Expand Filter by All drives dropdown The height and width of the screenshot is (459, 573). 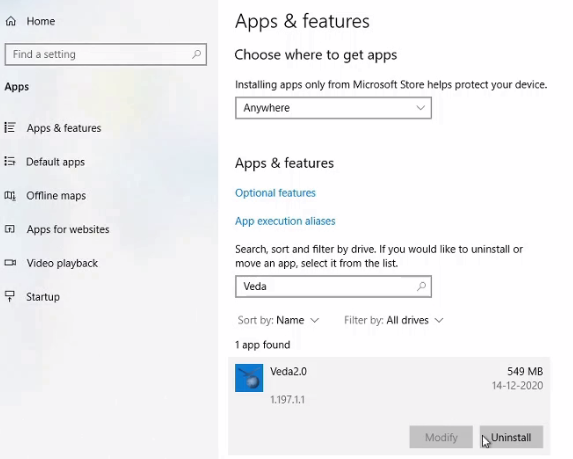pyautogui.click(x=394, y=320)
